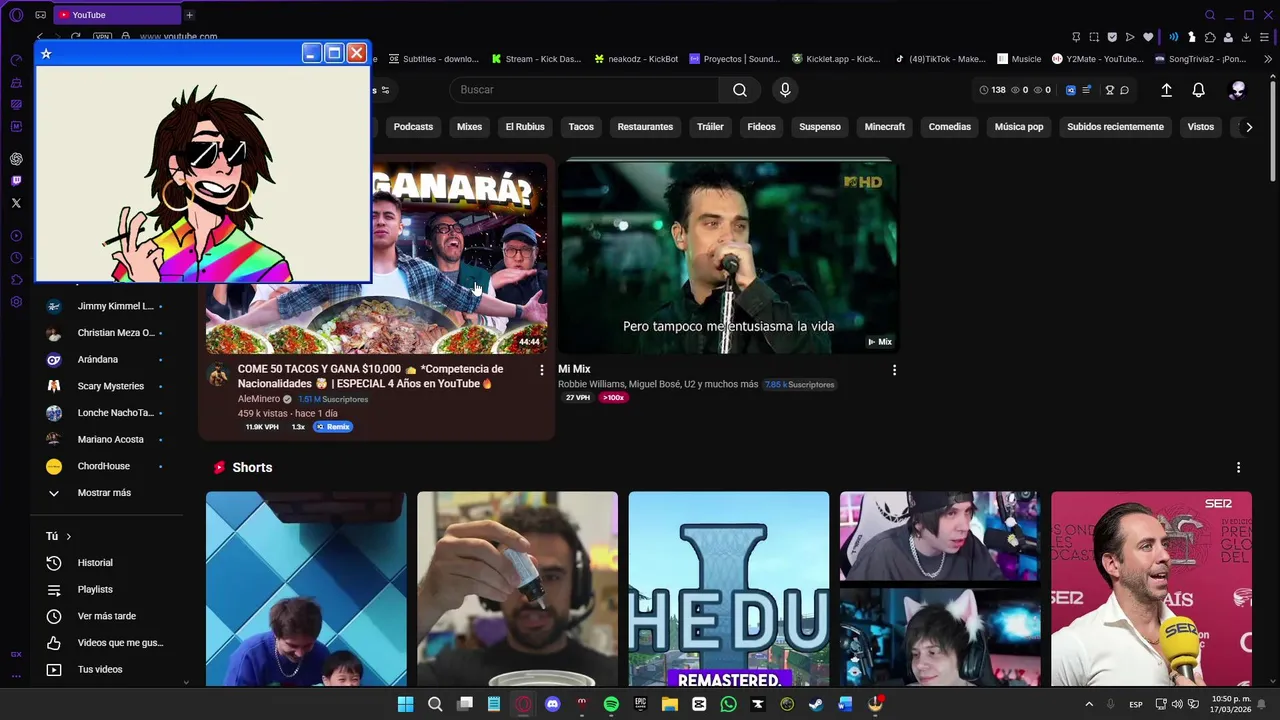The height and width of the screenshot is (720, 1280).
Task: Click the Opera menu logo
Action: pos(16,15)
